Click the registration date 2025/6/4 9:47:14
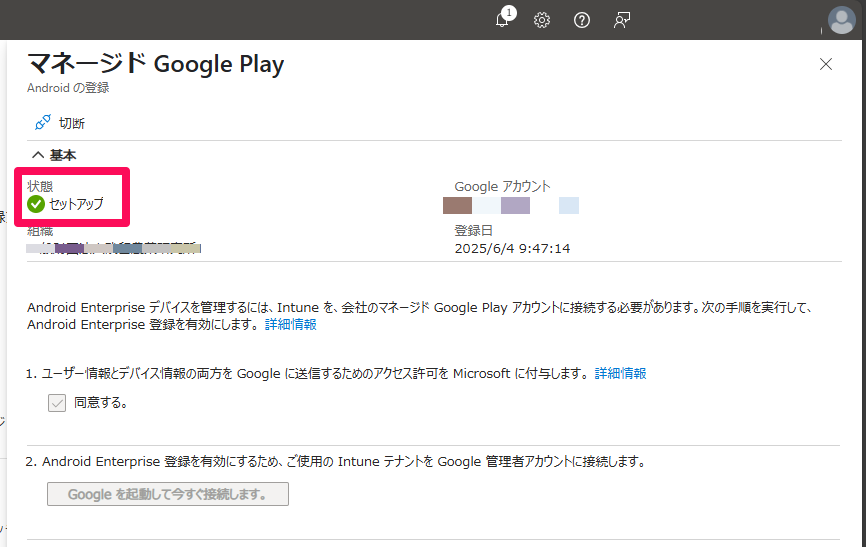The width and height of the screenshot is (866, 547). pyautogui.click(x=512, y=249)
